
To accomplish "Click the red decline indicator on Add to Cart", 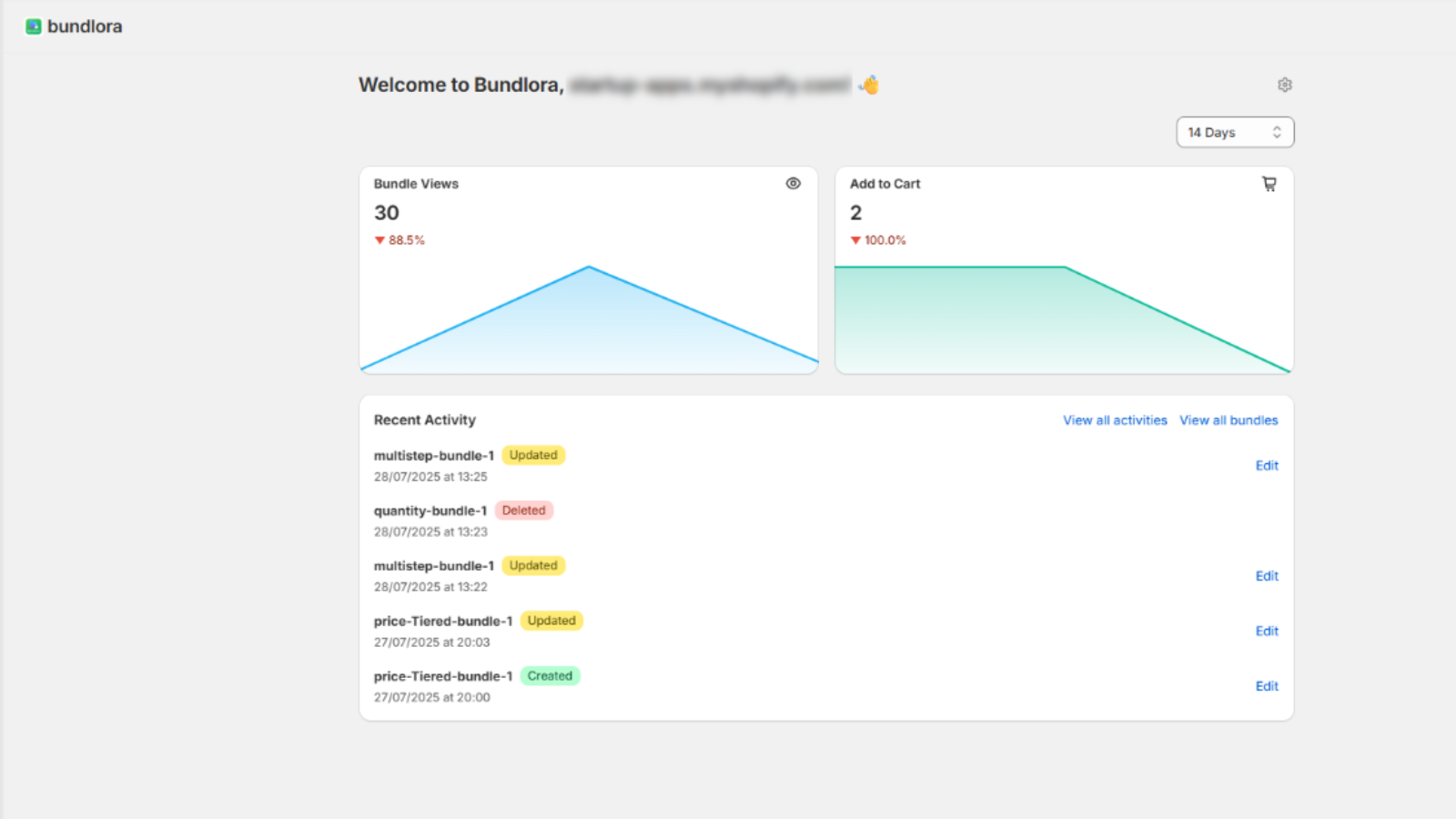I will pos(878,240).
